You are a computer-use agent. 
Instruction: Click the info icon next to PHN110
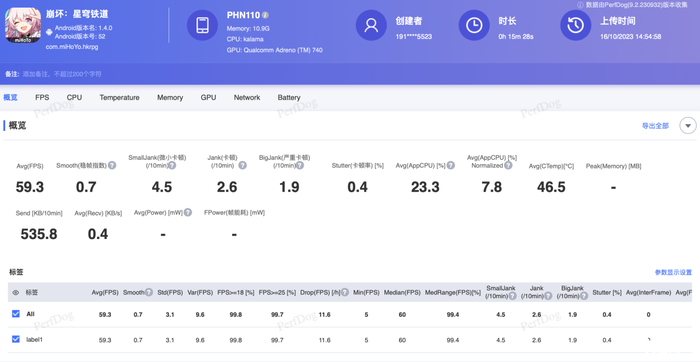tap(265, 15)
